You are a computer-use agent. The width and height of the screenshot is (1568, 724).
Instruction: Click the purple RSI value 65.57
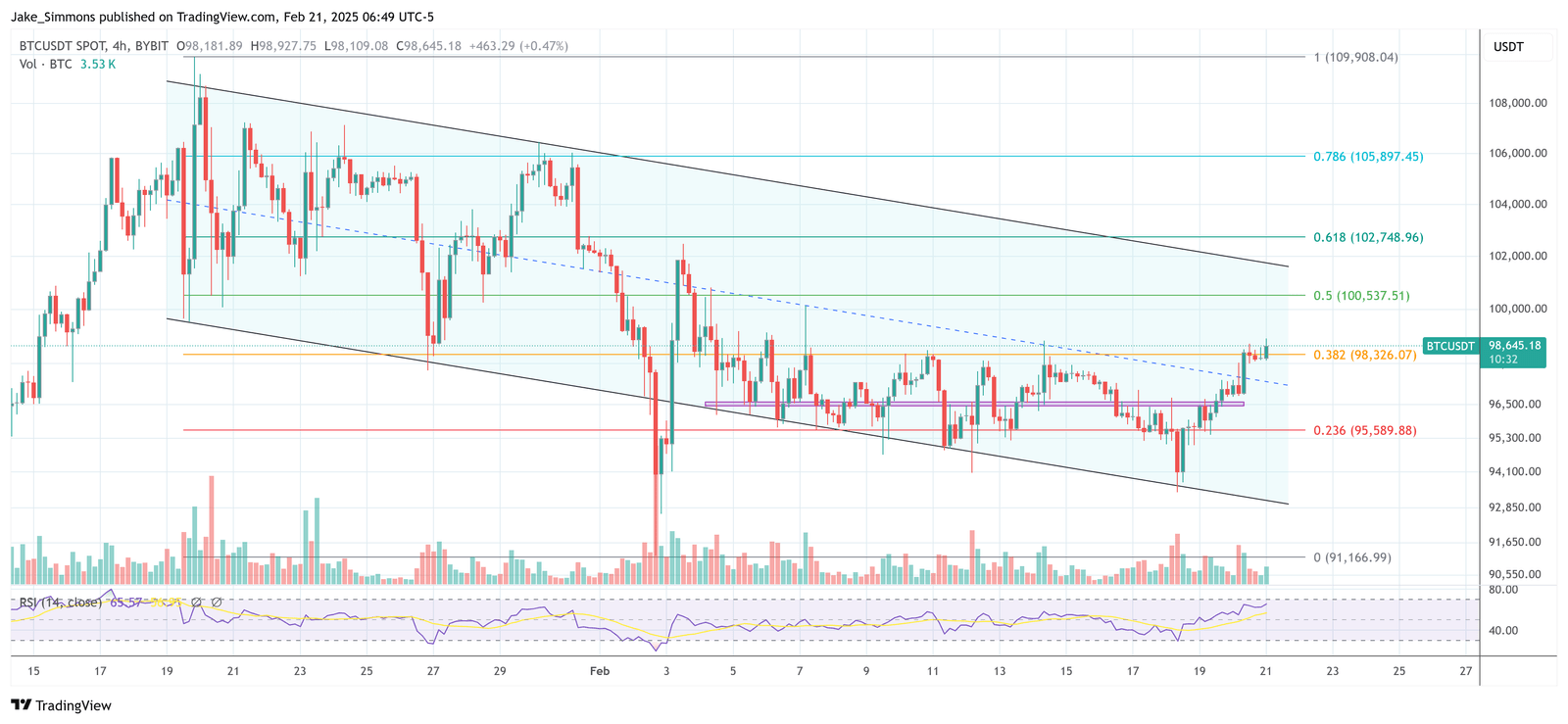point(126,602)
